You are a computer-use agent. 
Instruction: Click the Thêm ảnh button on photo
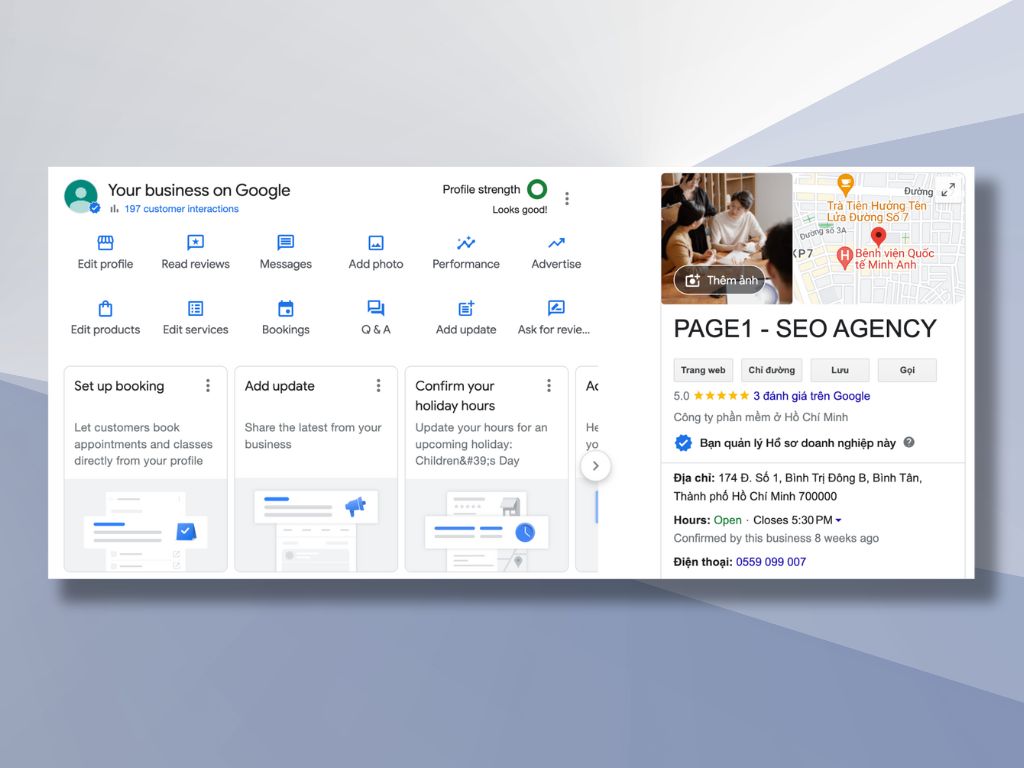click(720, 280)
